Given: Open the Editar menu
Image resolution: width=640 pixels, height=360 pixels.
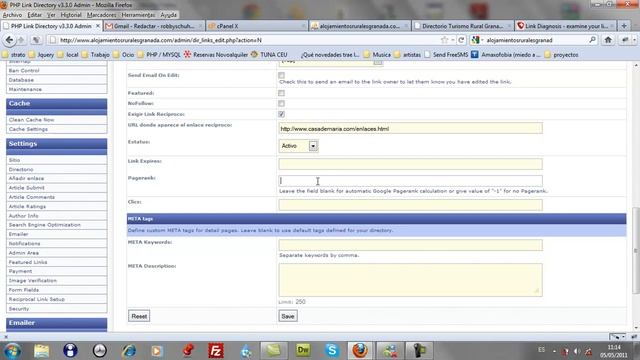Looking at the screenshot, I should [35, 15].
